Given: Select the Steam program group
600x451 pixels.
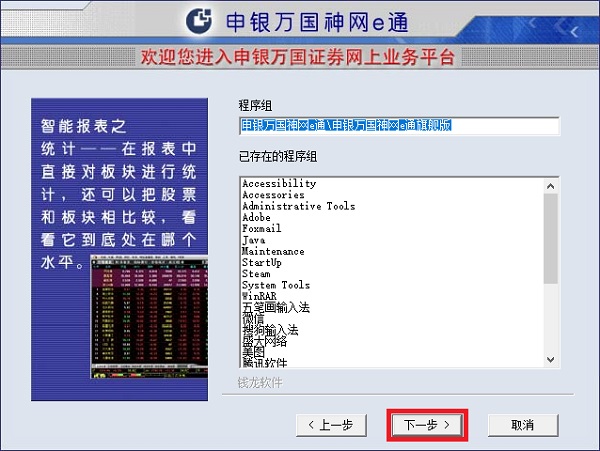Looking at the screenshot, I should tap(256, 274).
